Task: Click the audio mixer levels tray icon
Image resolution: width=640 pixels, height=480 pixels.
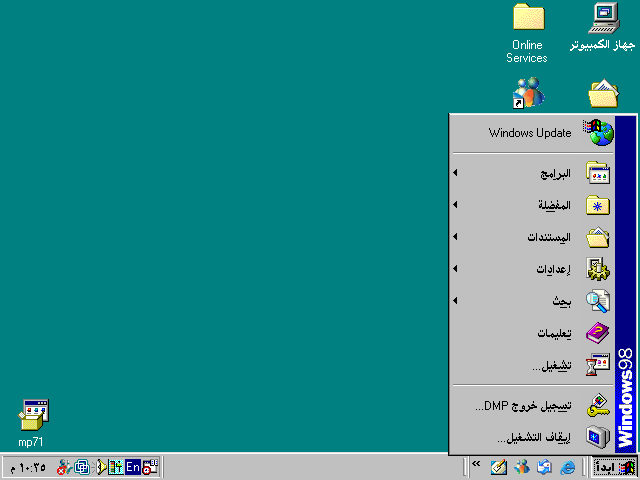Action: 116,467
